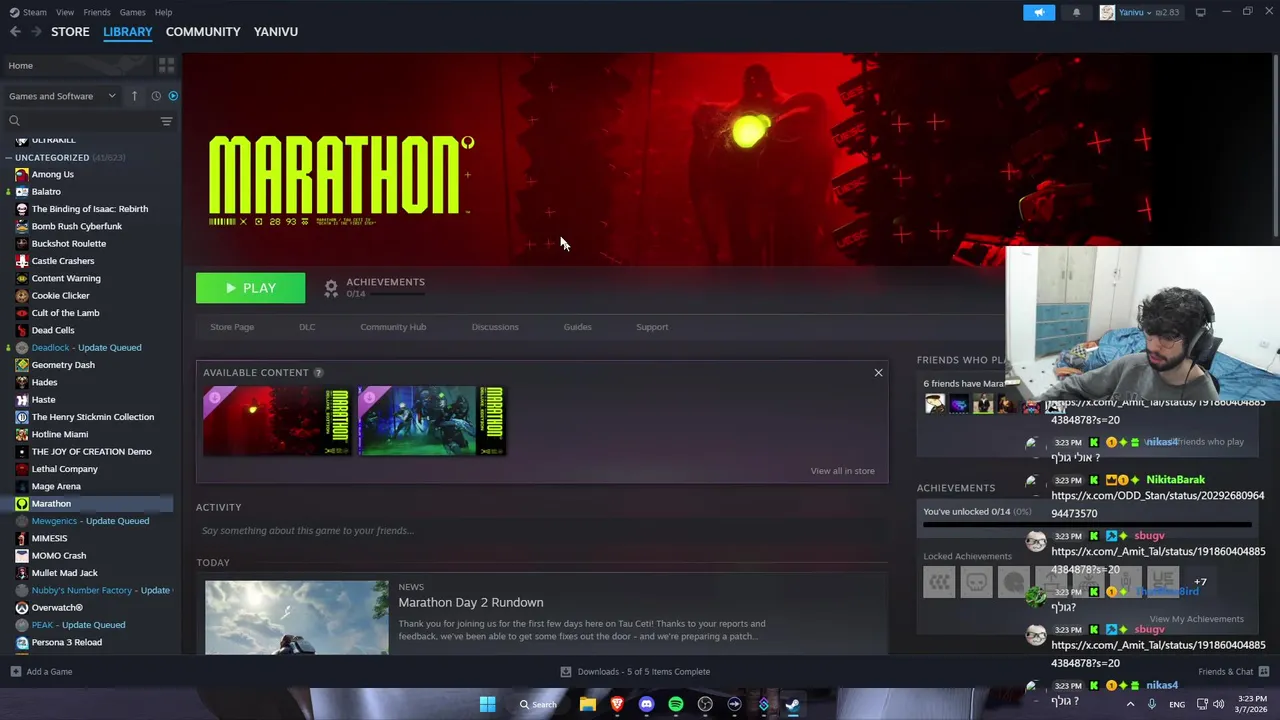Open Discord from the taskbar
The width and height of the screenshot is (1280, 720).
tap(646, 704)
